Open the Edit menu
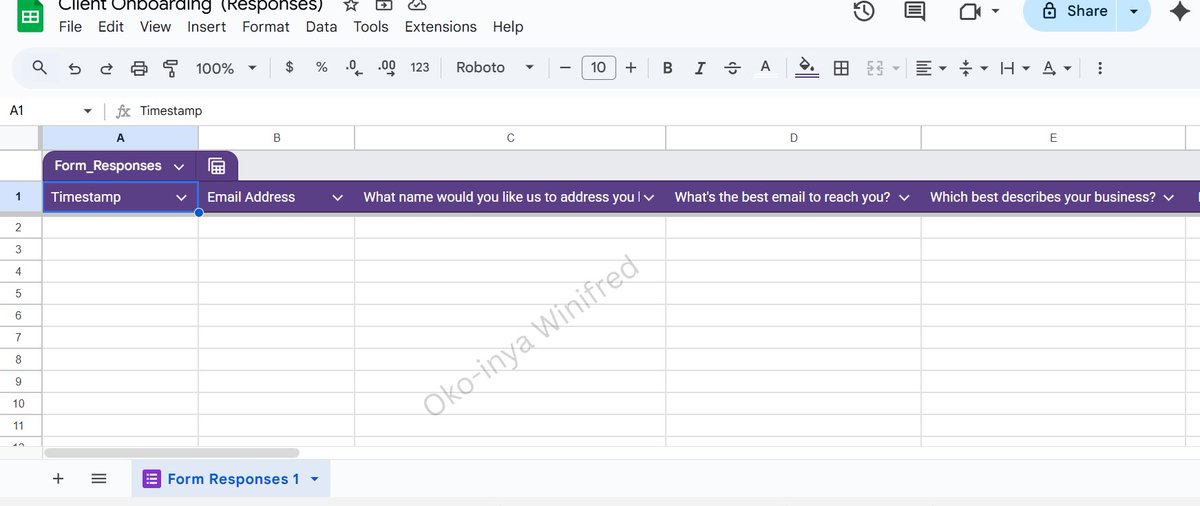1200x506 pixels. [111, 27]
